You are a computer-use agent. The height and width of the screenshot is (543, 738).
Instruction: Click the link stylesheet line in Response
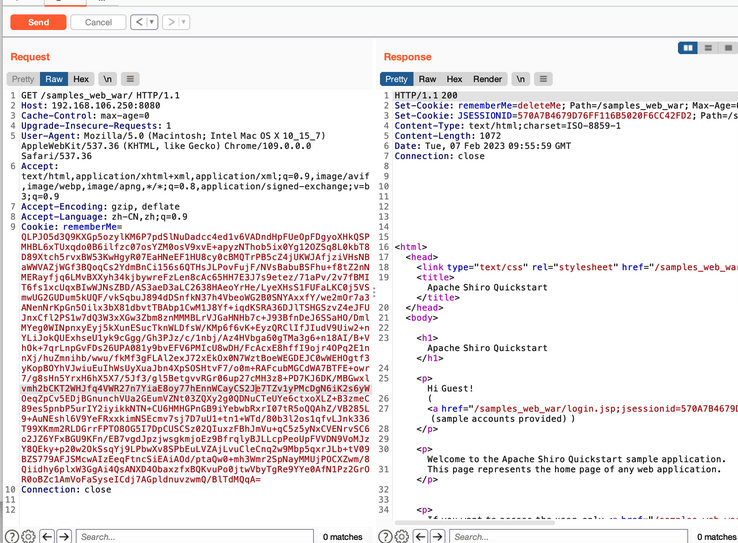[x=577, y=267]
